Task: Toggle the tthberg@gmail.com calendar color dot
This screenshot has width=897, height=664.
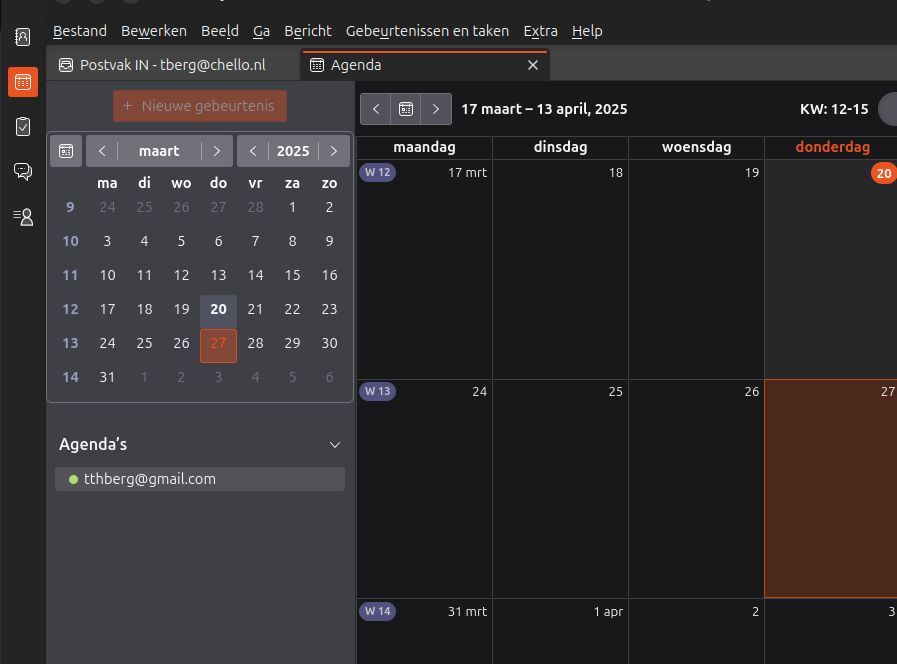Action: pos(73,479)
